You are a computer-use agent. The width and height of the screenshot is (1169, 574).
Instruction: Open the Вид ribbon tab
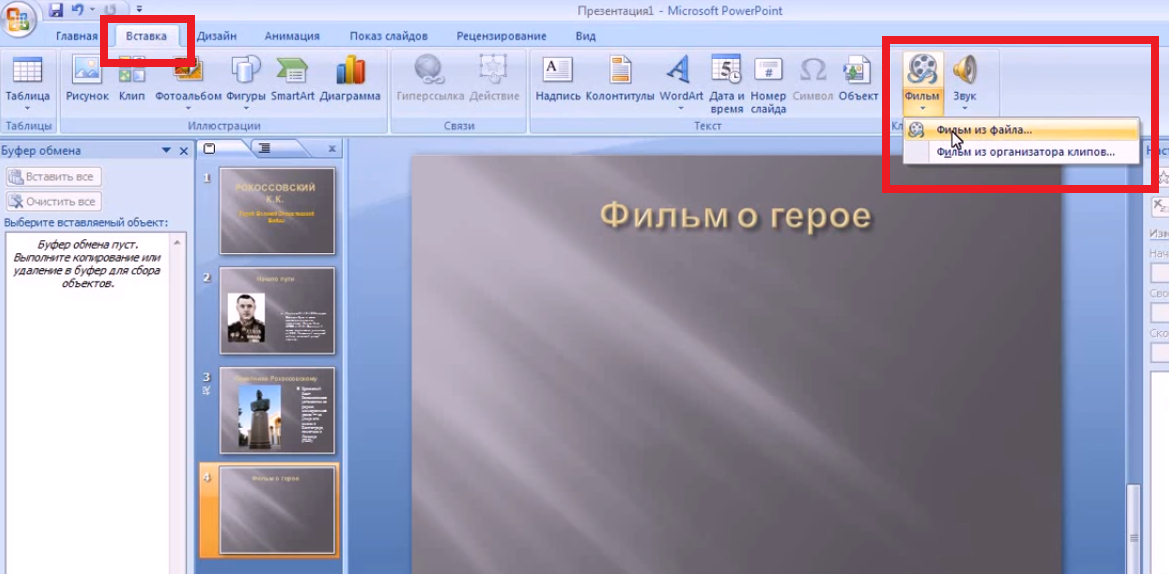[x=585, y=36]
